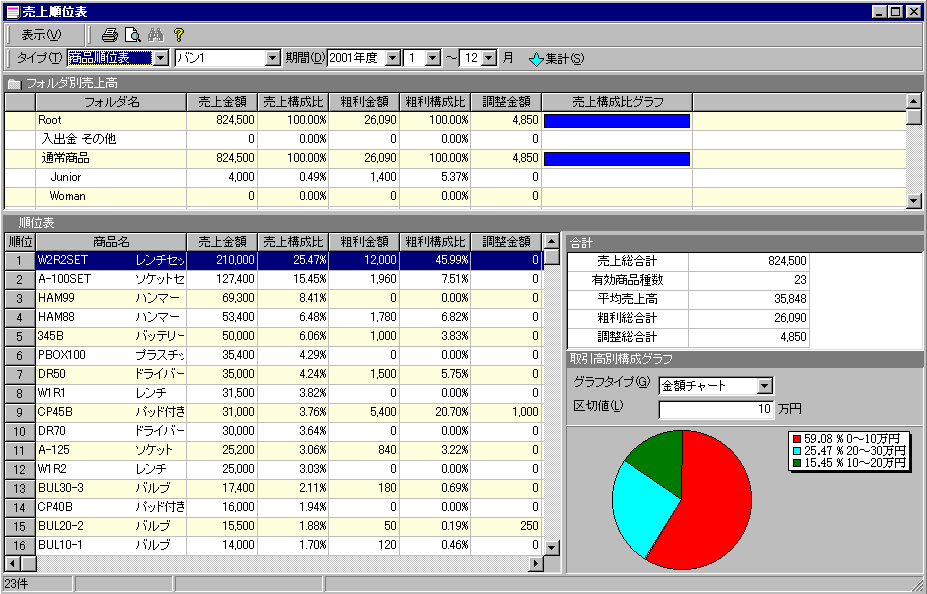927x594 pixels.
Task: Click the printer icon in the toolbar
Action: (109, 35)
